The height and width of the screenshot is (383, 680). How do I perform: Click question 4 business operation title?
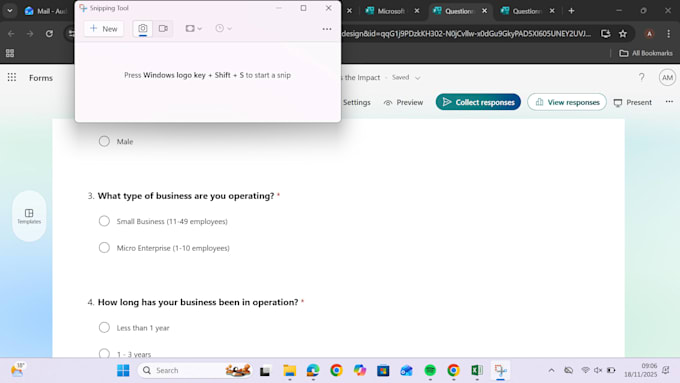[x=198, y=302]
